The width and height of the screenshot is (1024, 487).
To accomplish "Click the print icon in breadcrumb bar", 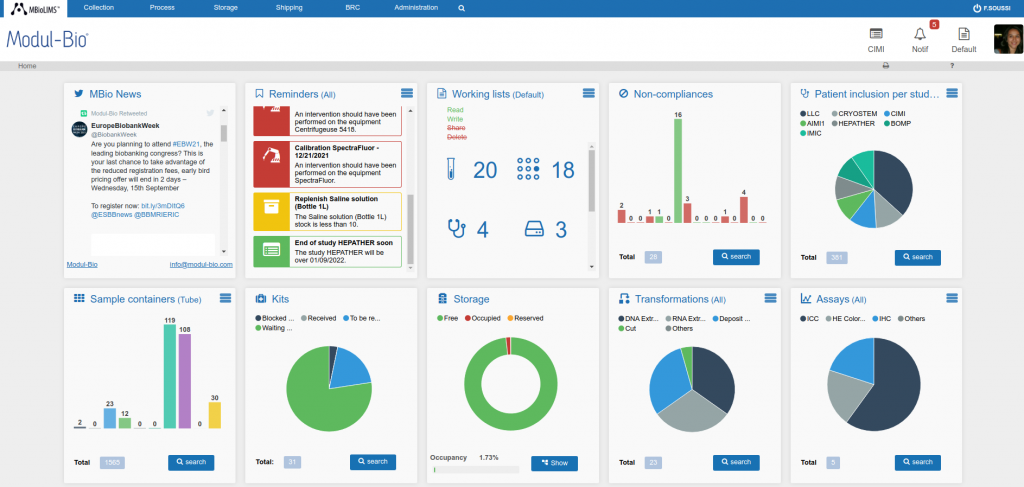I will click(885, 66).
